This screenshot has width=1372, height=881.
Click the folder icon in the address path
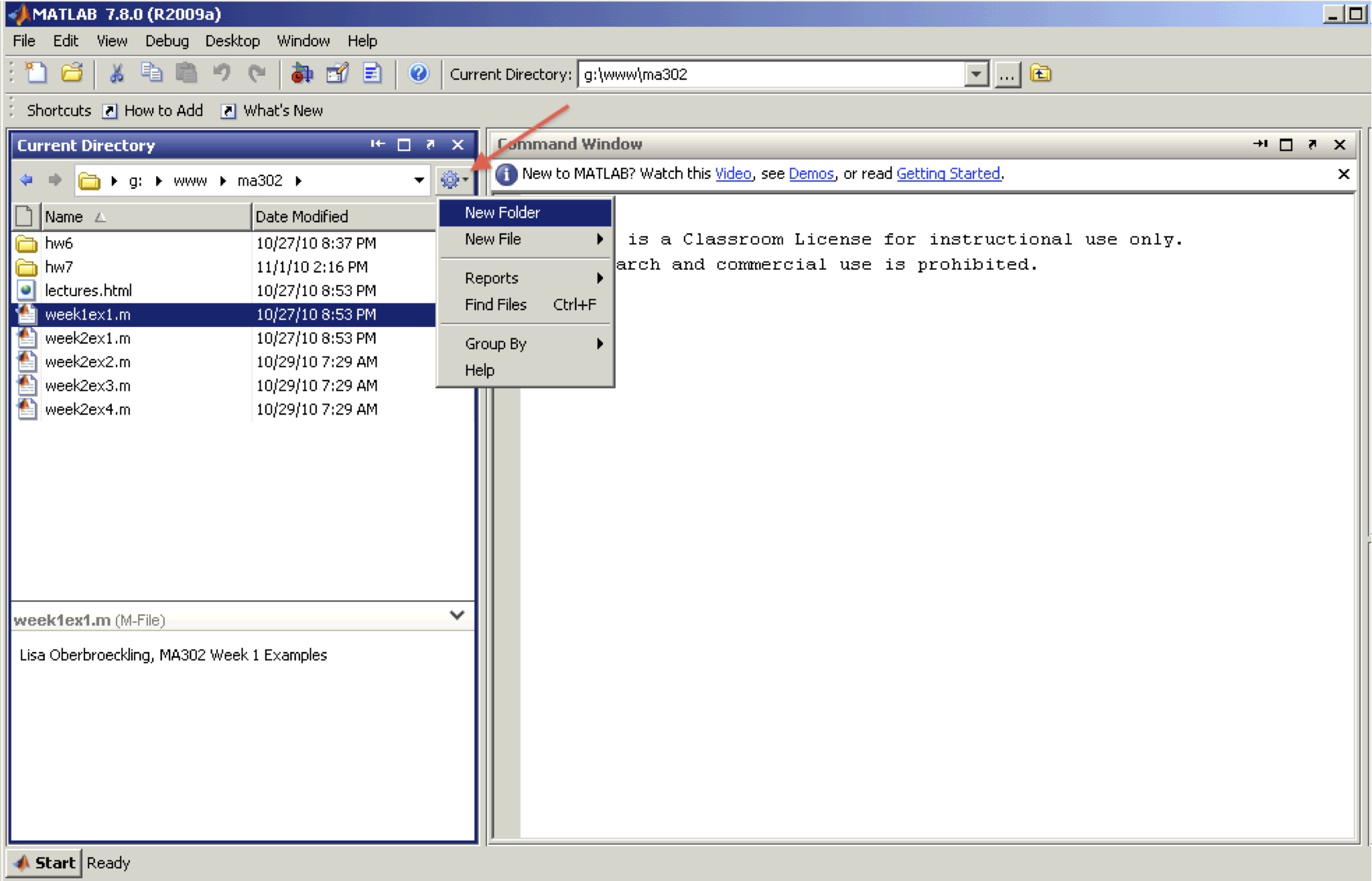coord(89,181)
